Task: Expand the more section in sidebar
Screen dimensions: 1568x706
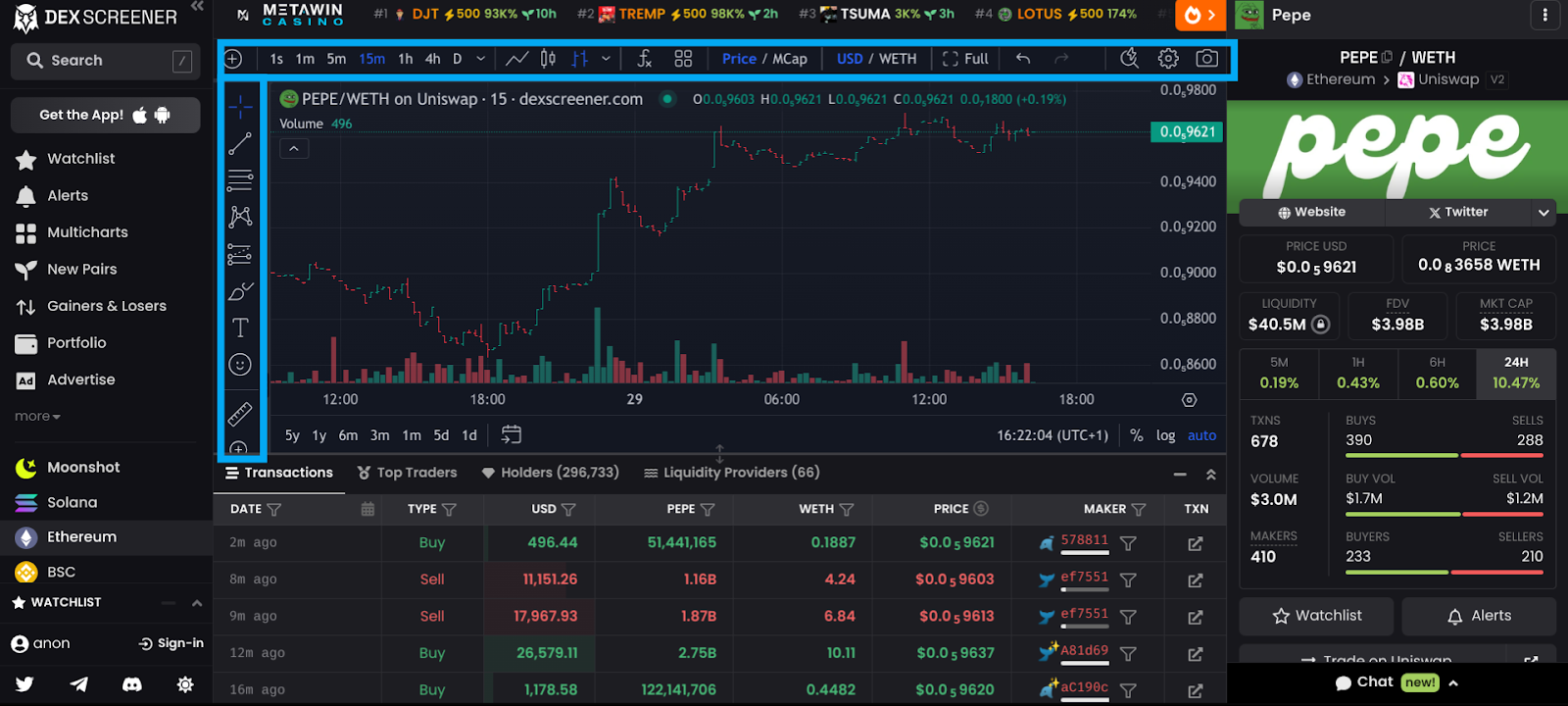Action: pos(37,416)
